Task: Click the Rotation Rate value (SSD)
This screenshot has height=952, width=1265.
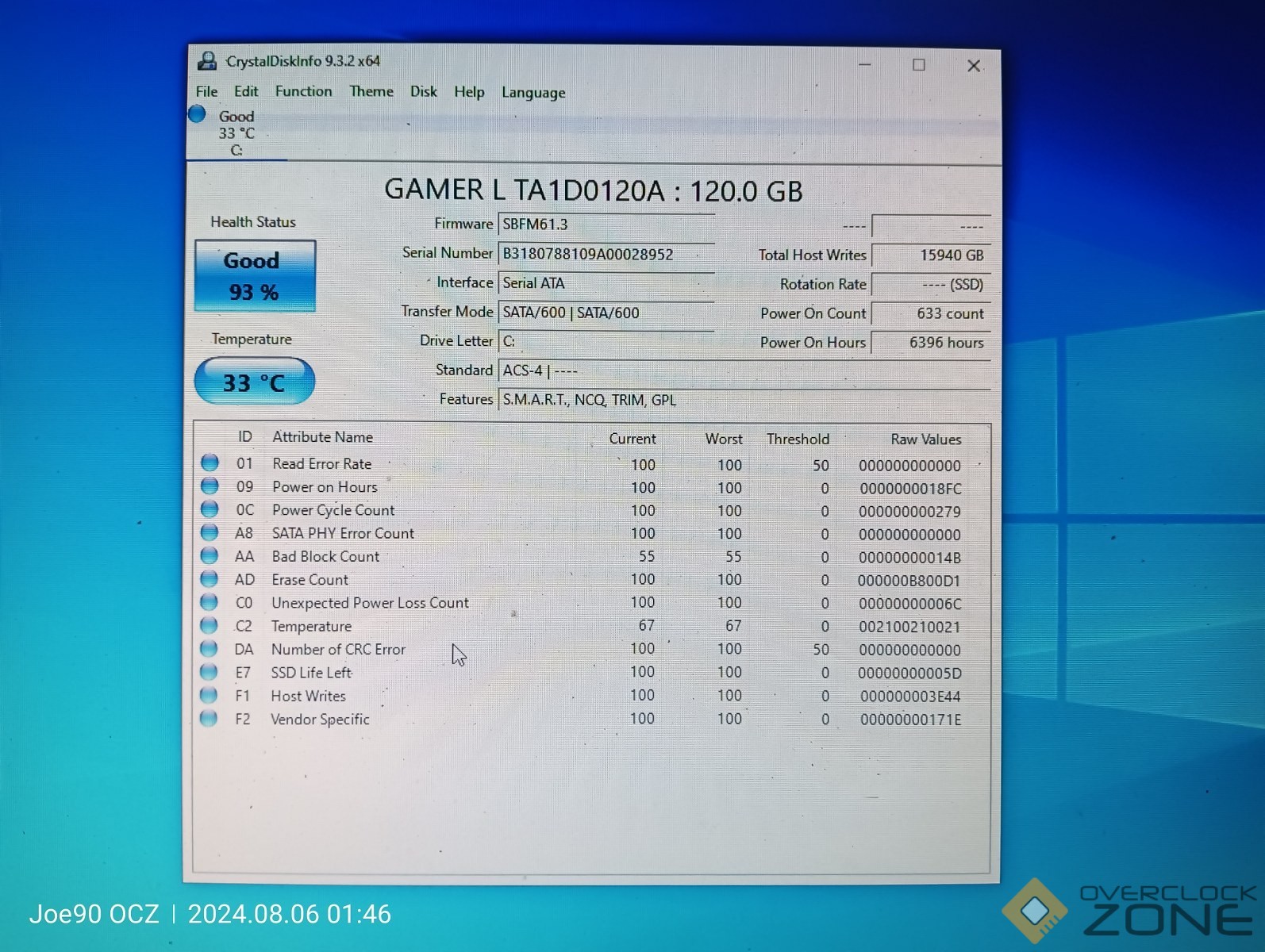Action: click(931, 284)
